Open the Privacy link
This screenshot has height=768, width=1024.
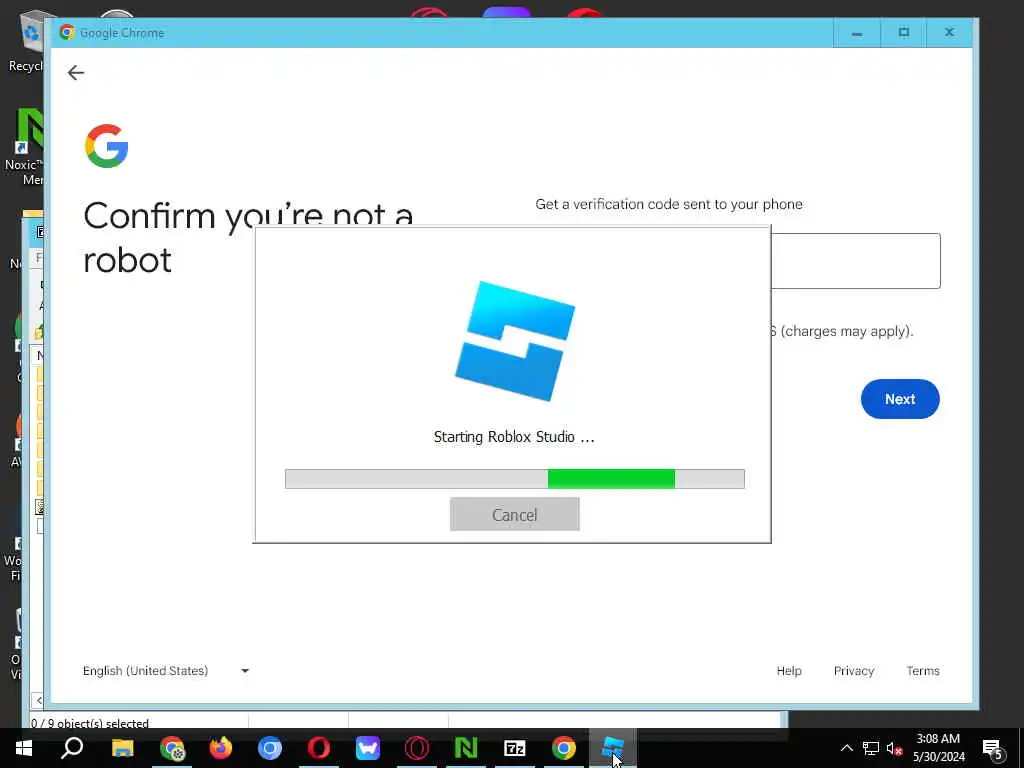(x=854, y=671)
